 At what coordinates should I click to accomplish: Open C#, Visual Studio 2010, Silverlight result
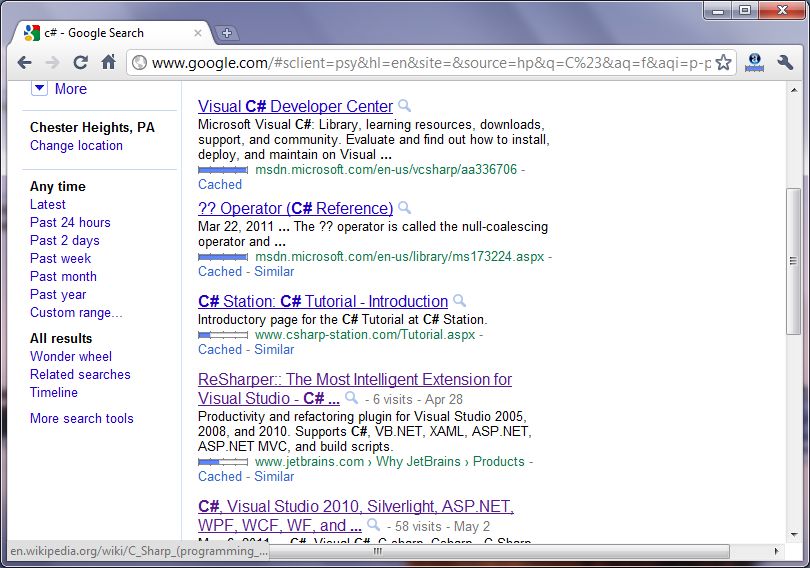[356, 507]
